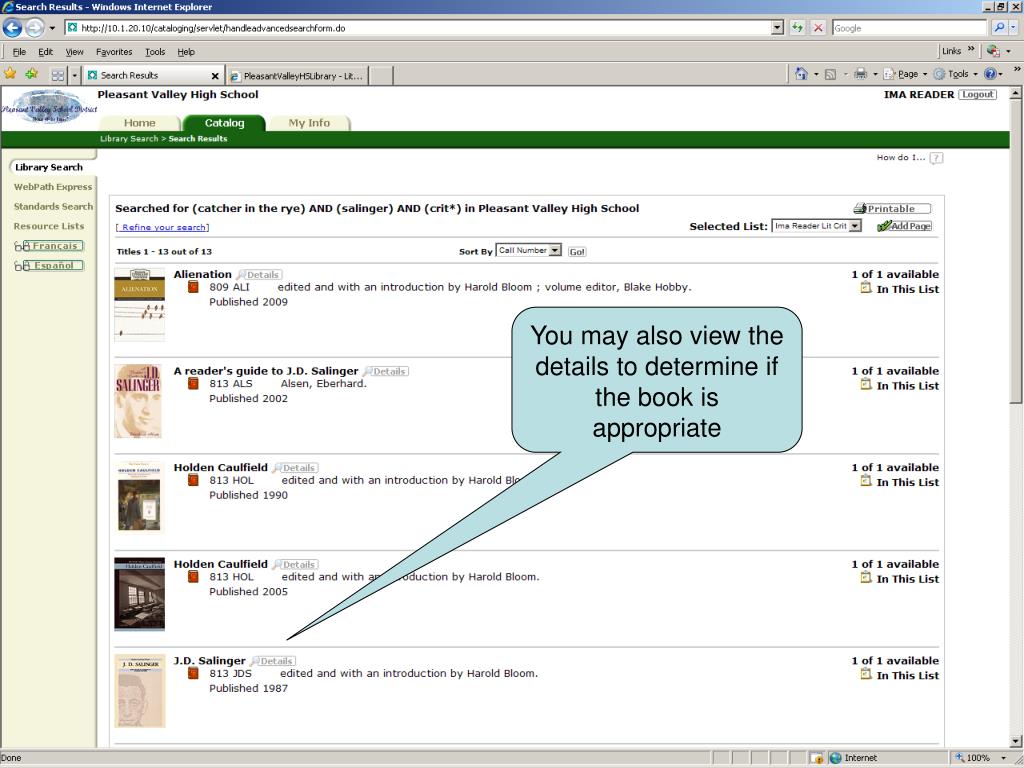This screenshot has width=1024, height=768.
Task: Open the zoom level 100% dropdown
Action: point(1004,758)
